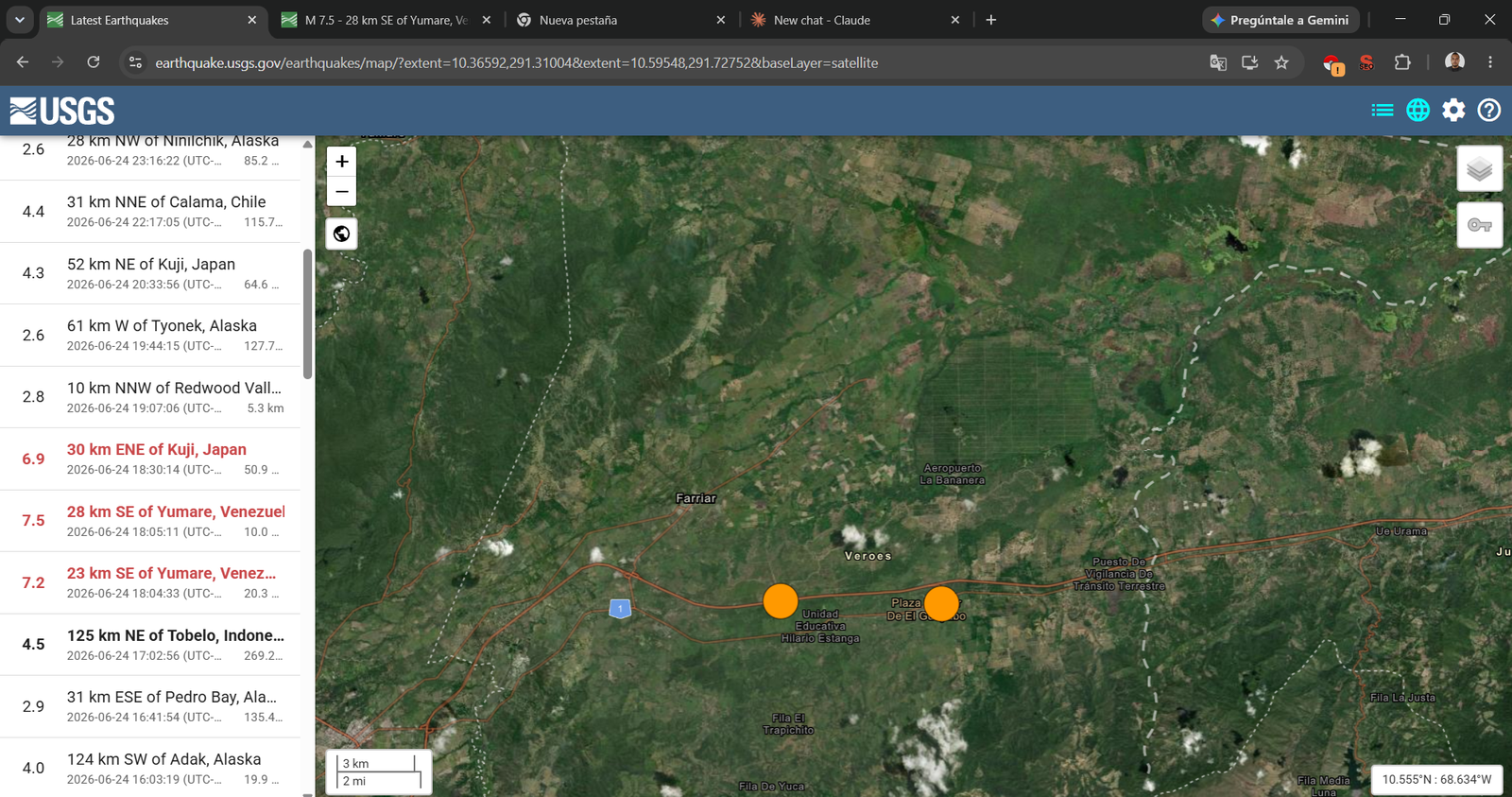Image resolution: width=1512 pixels, height=797 pixels.
Task: Click the earthquake list scrollbar thumb
Action: [x=307, y=314]
